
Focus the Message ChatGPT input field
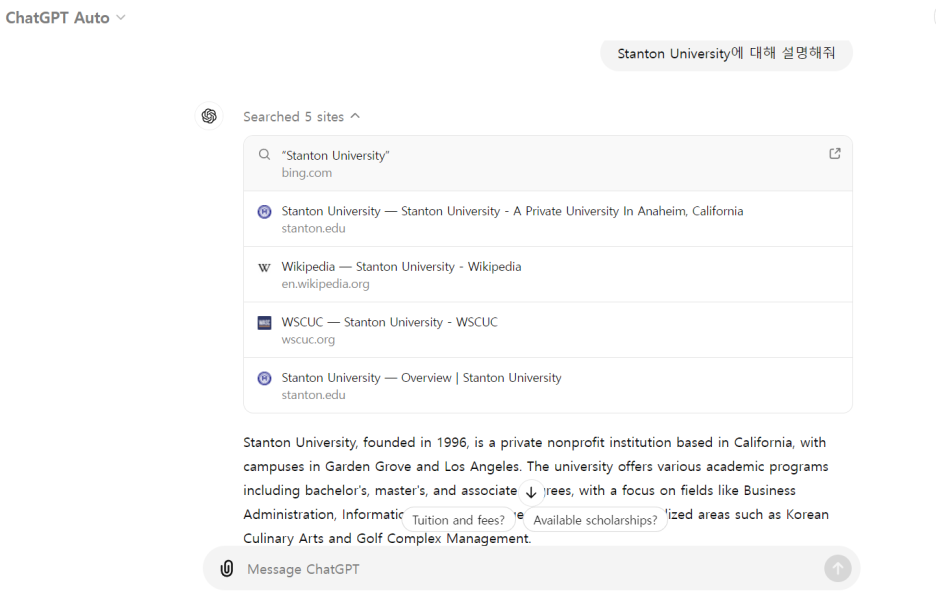[x=531, y=569]
